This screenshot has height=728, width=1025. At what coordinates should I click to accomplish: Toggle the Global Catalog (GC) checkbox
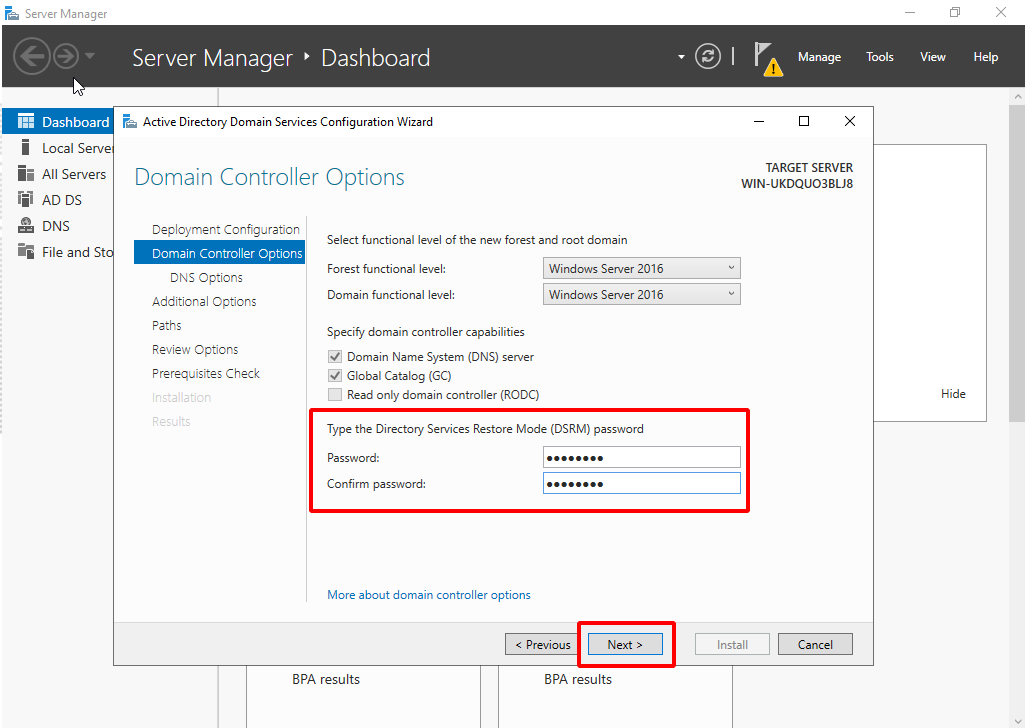click(x=335, y=376)
